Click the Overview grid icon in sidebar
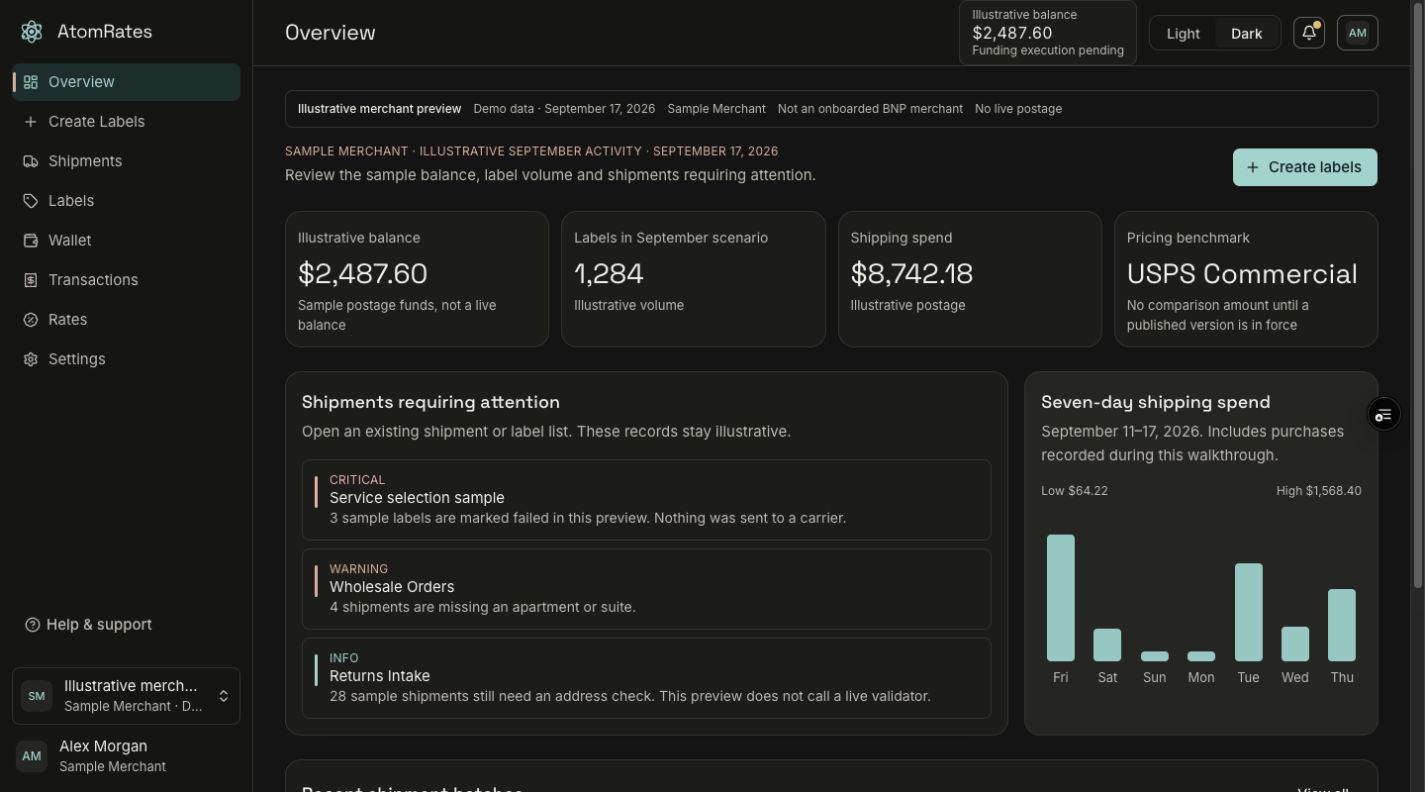 [x=31, y=82]
